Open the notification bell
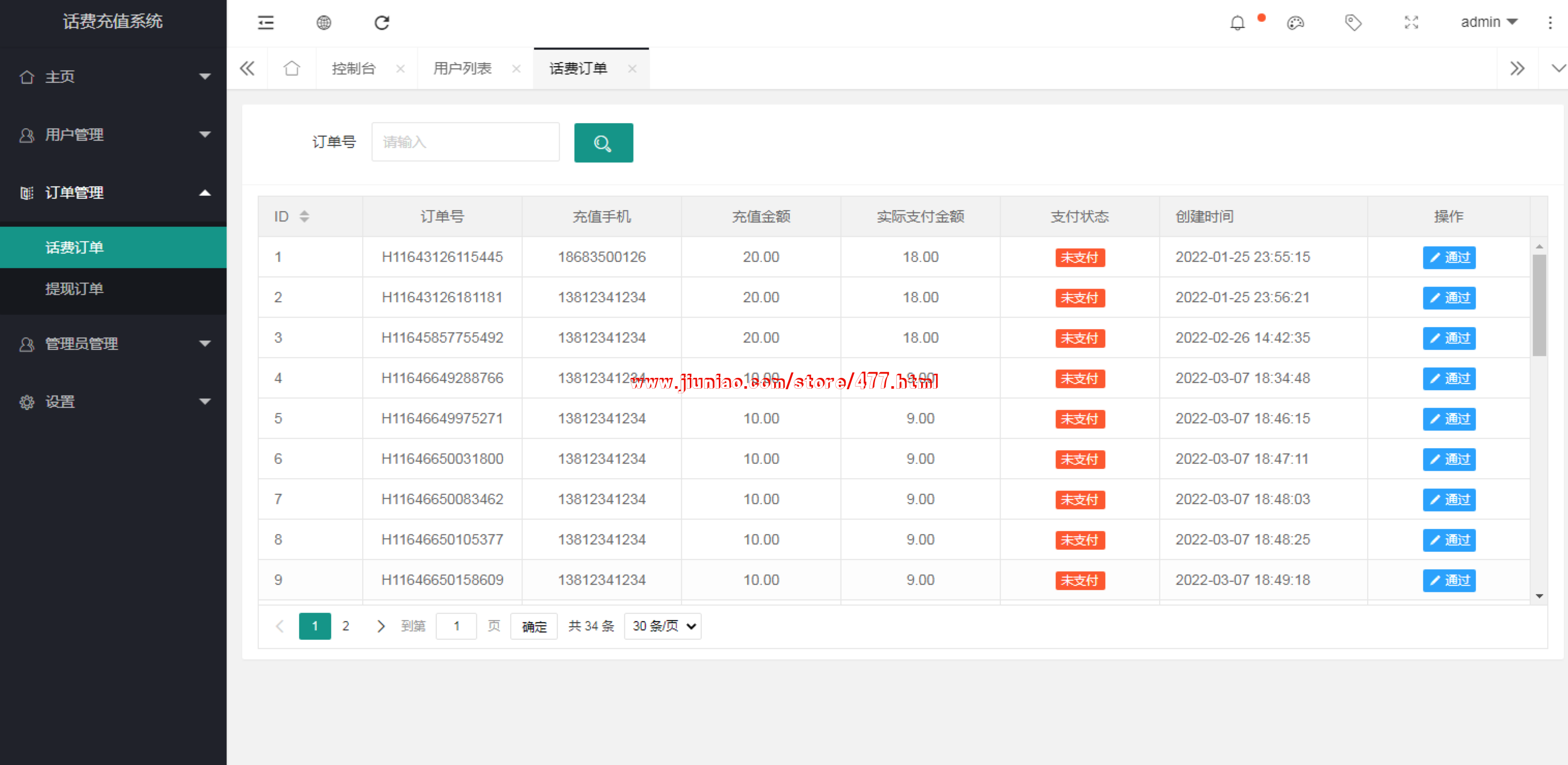This screenshot has height=765, width=1568. coord(1237,23)
